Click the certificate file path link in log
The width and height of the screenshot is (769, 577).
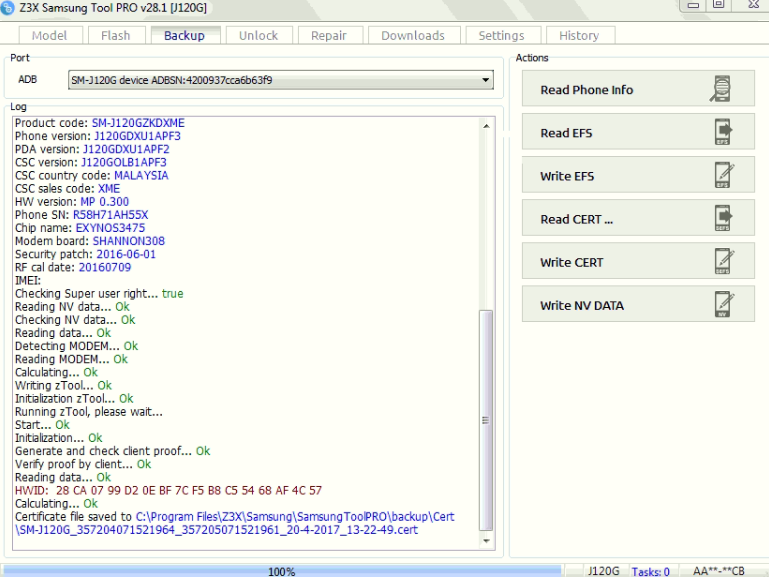point(235,523)
